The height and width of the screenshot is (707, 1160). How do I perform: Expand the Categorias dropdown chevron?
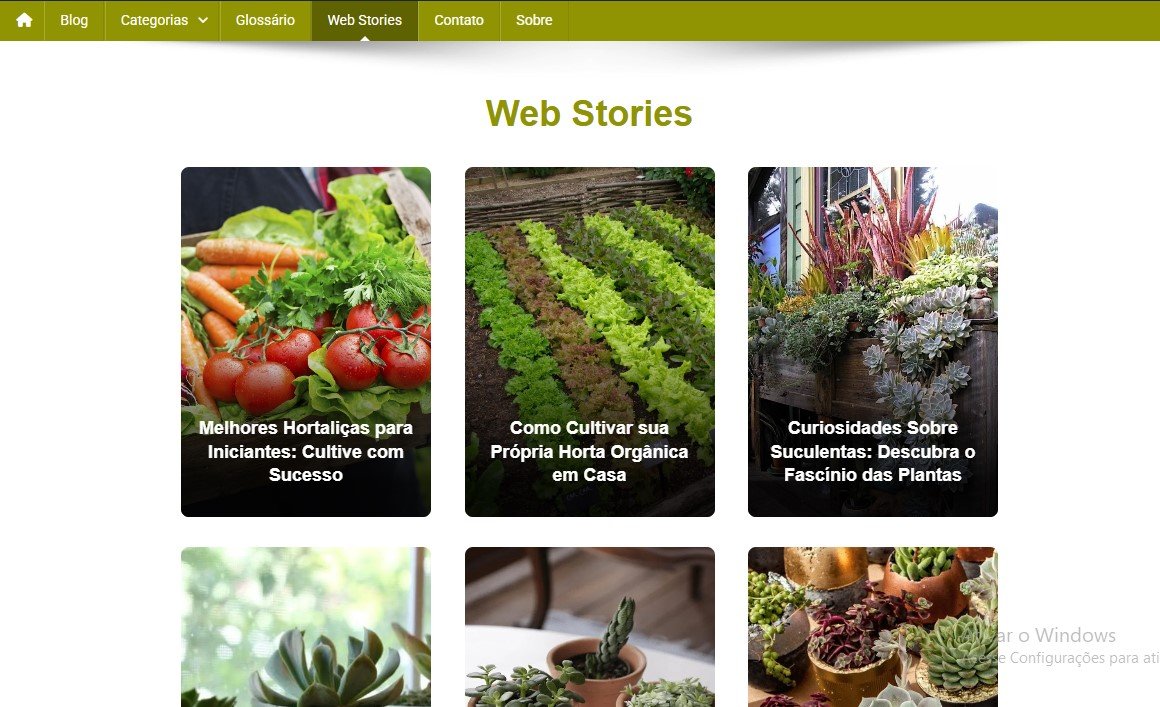(203, 21)
